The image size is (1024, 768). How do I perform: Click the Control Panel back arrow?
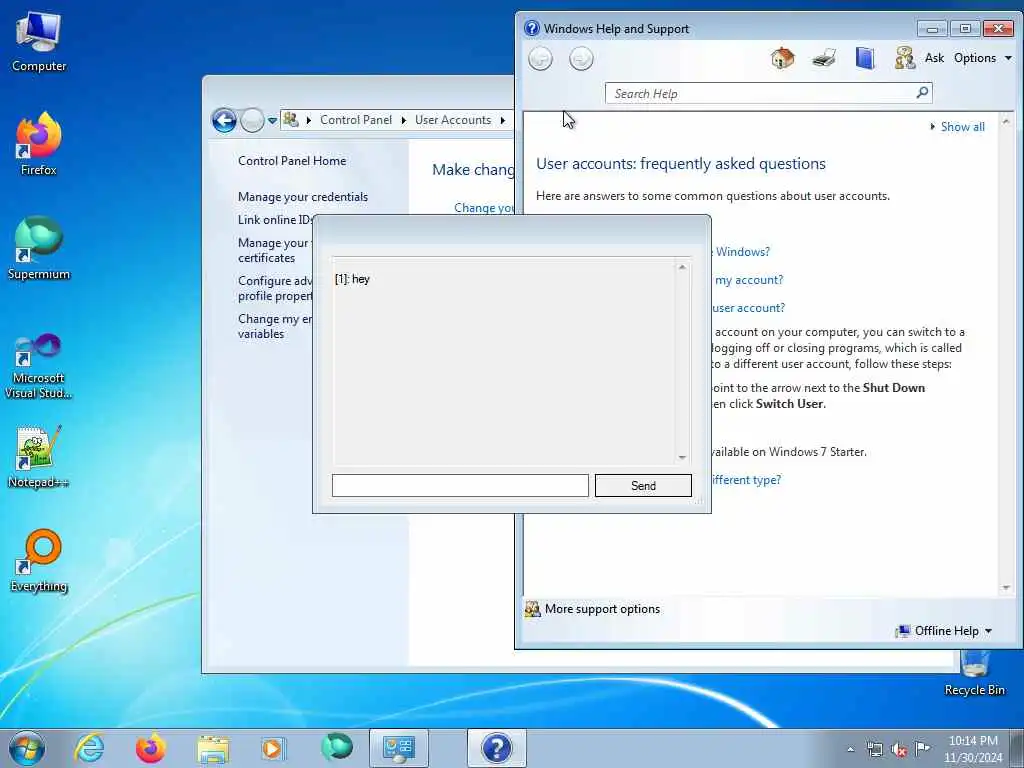(224, 120)
